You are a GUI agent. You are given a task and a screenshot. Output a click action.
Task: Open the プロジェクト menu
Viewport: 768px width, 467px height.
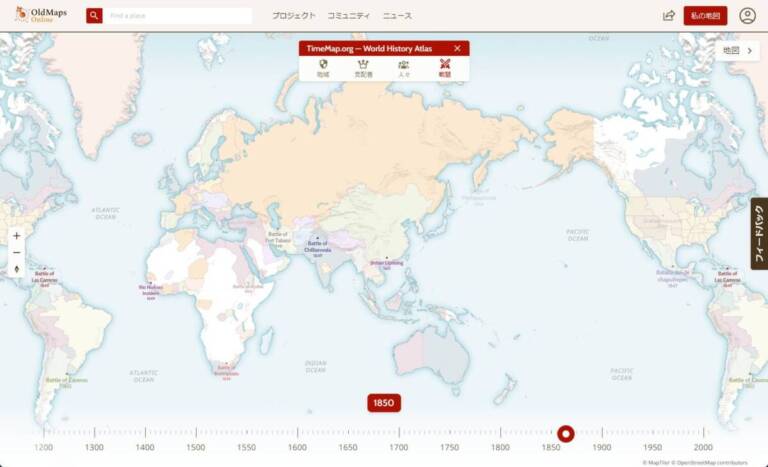(x=294, y=16)
